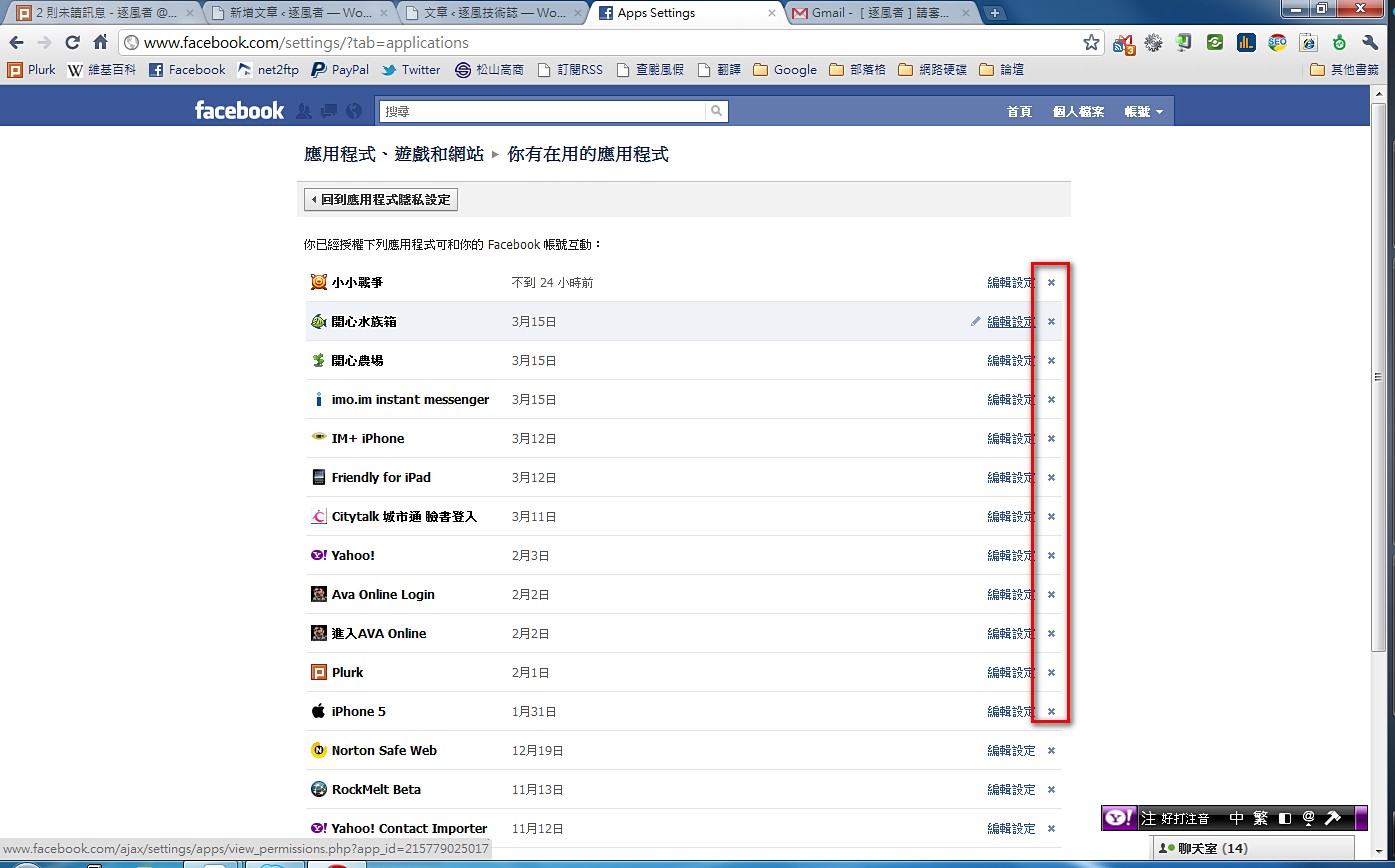Go to 首頁 in the Facebook header
Screen dimensions: 1395x868
pos(1019,112)
